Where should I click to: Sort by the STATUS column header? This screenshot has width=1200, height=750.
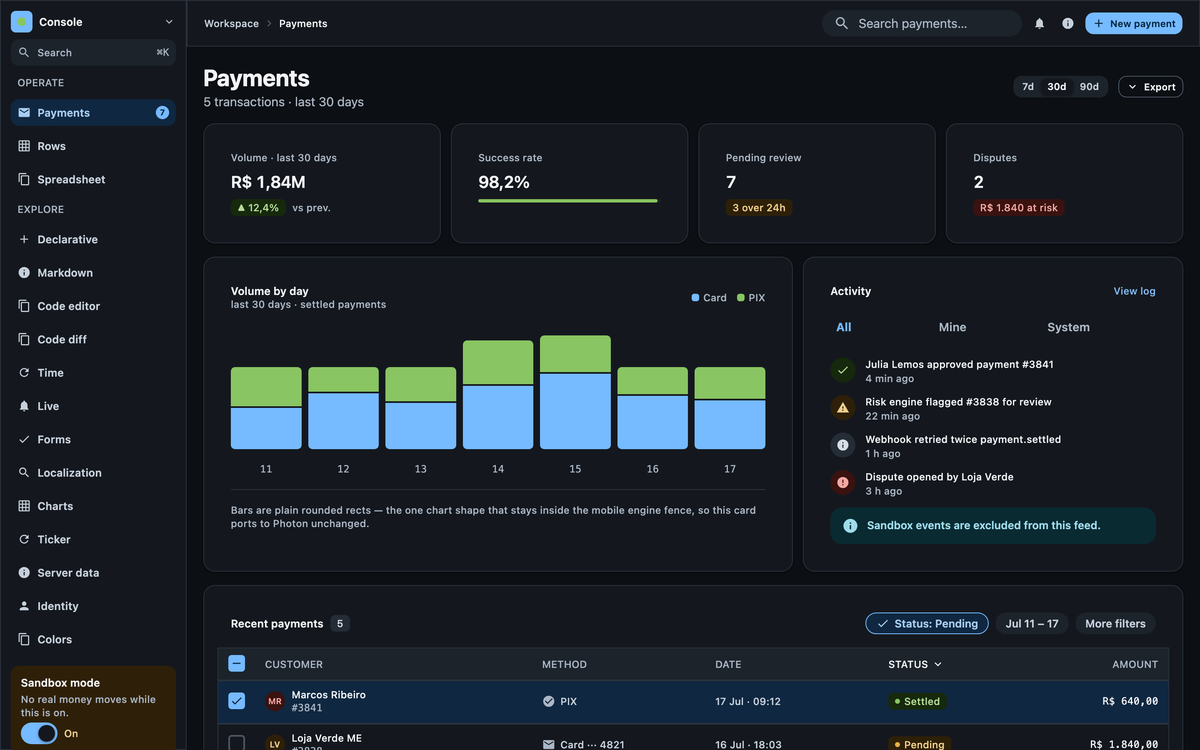point(915,664)
